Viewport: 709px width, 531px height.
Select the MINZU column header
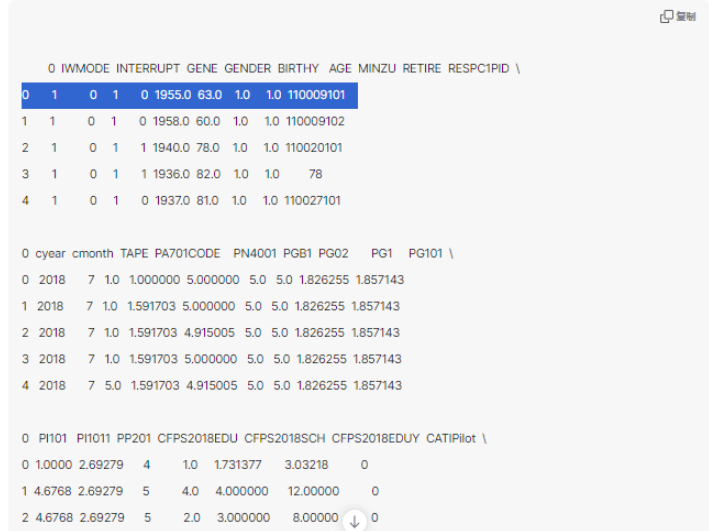[x=377, y=68]
